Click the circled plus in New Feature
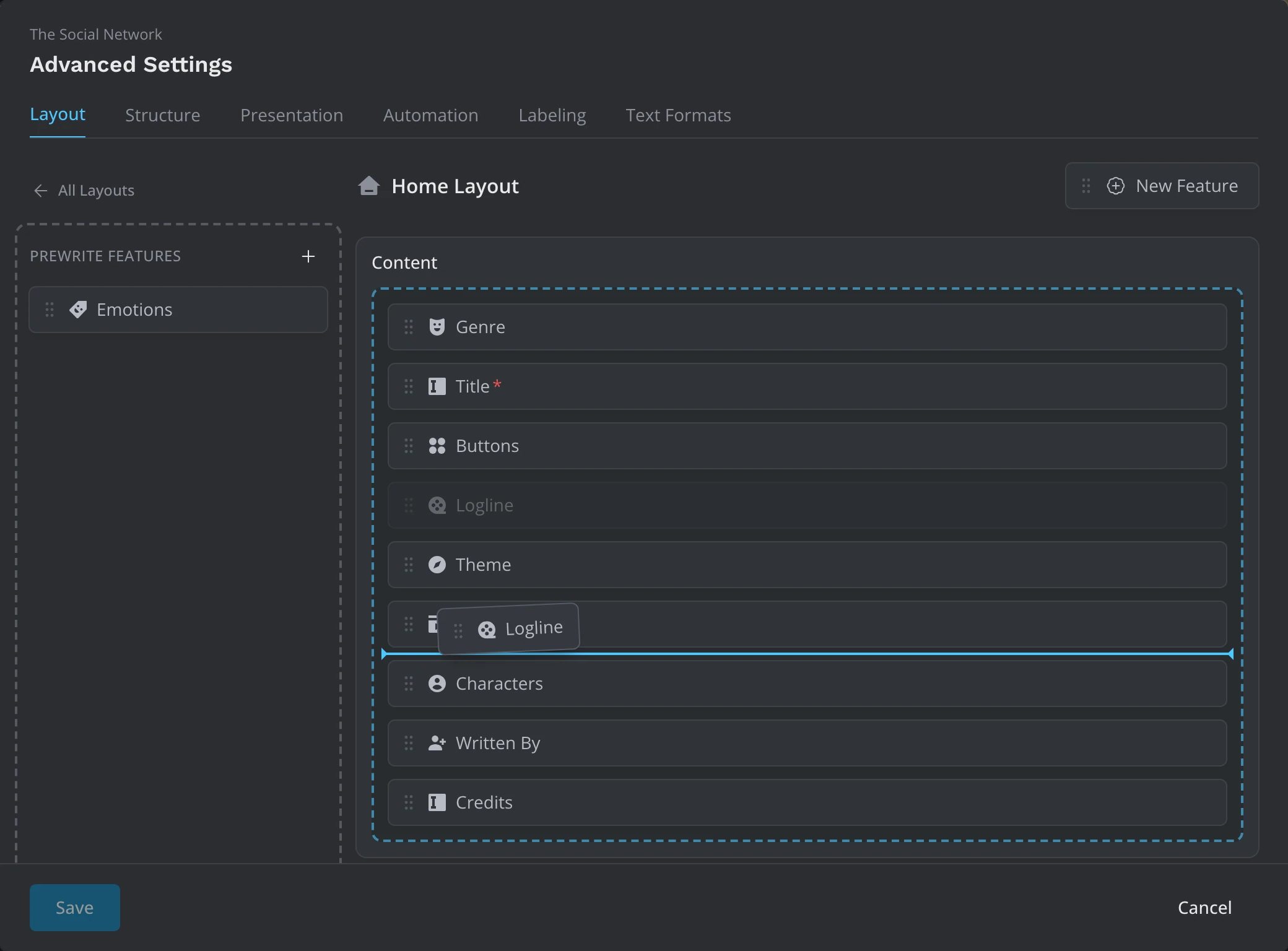Viewport: 1288px width, 951px height. pos(1116,186)
